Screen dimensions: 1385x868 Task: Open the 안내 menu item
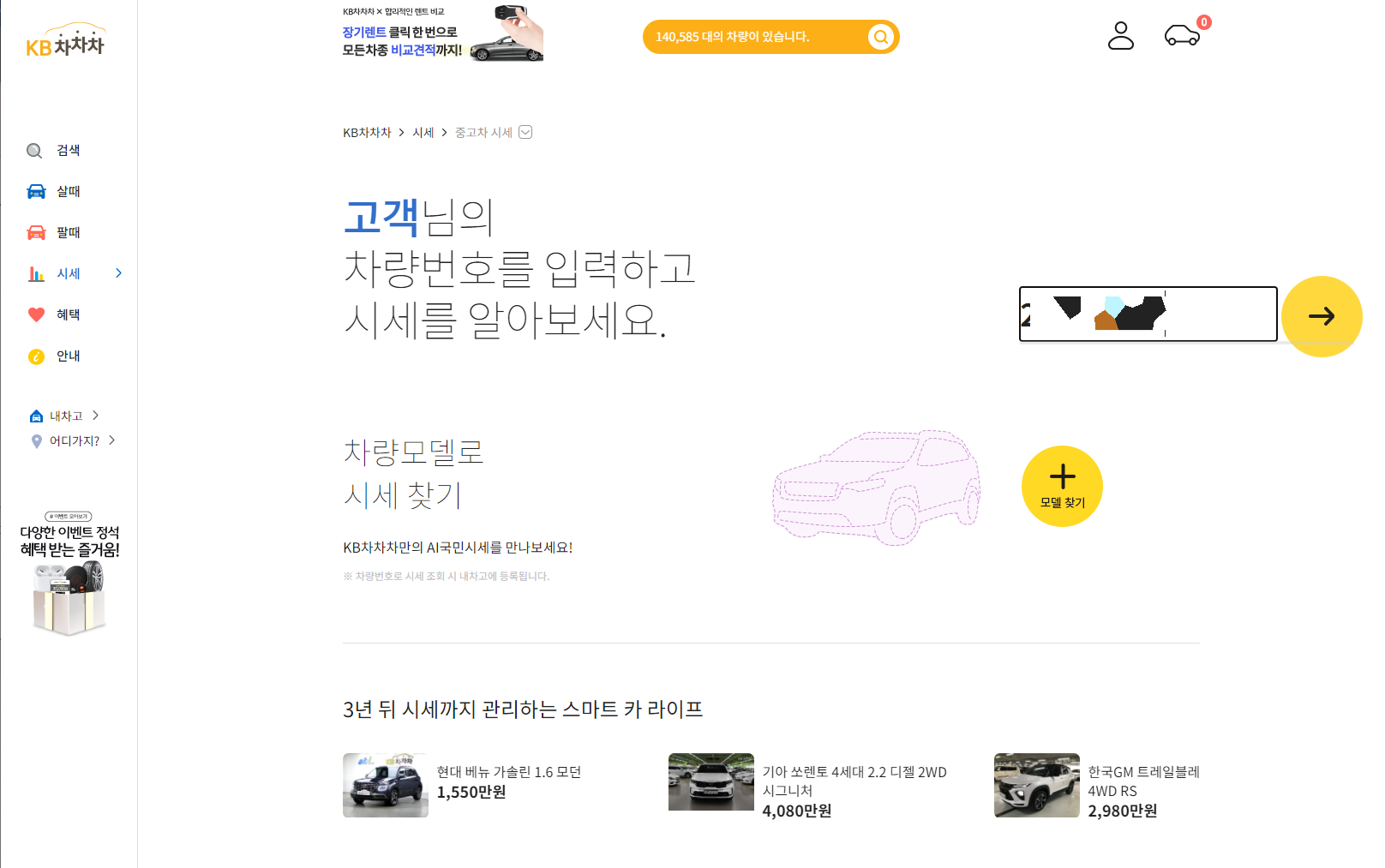69,356
